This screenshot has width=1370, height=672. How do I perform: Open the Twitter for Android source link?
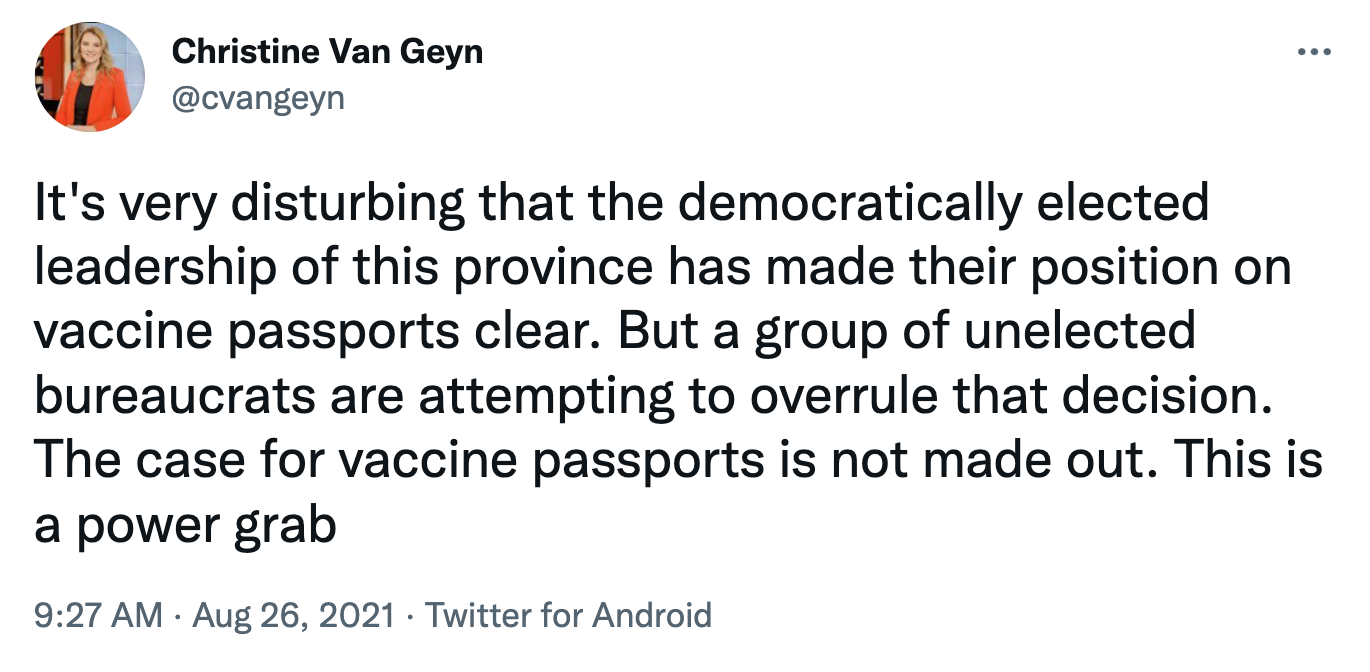569,614
